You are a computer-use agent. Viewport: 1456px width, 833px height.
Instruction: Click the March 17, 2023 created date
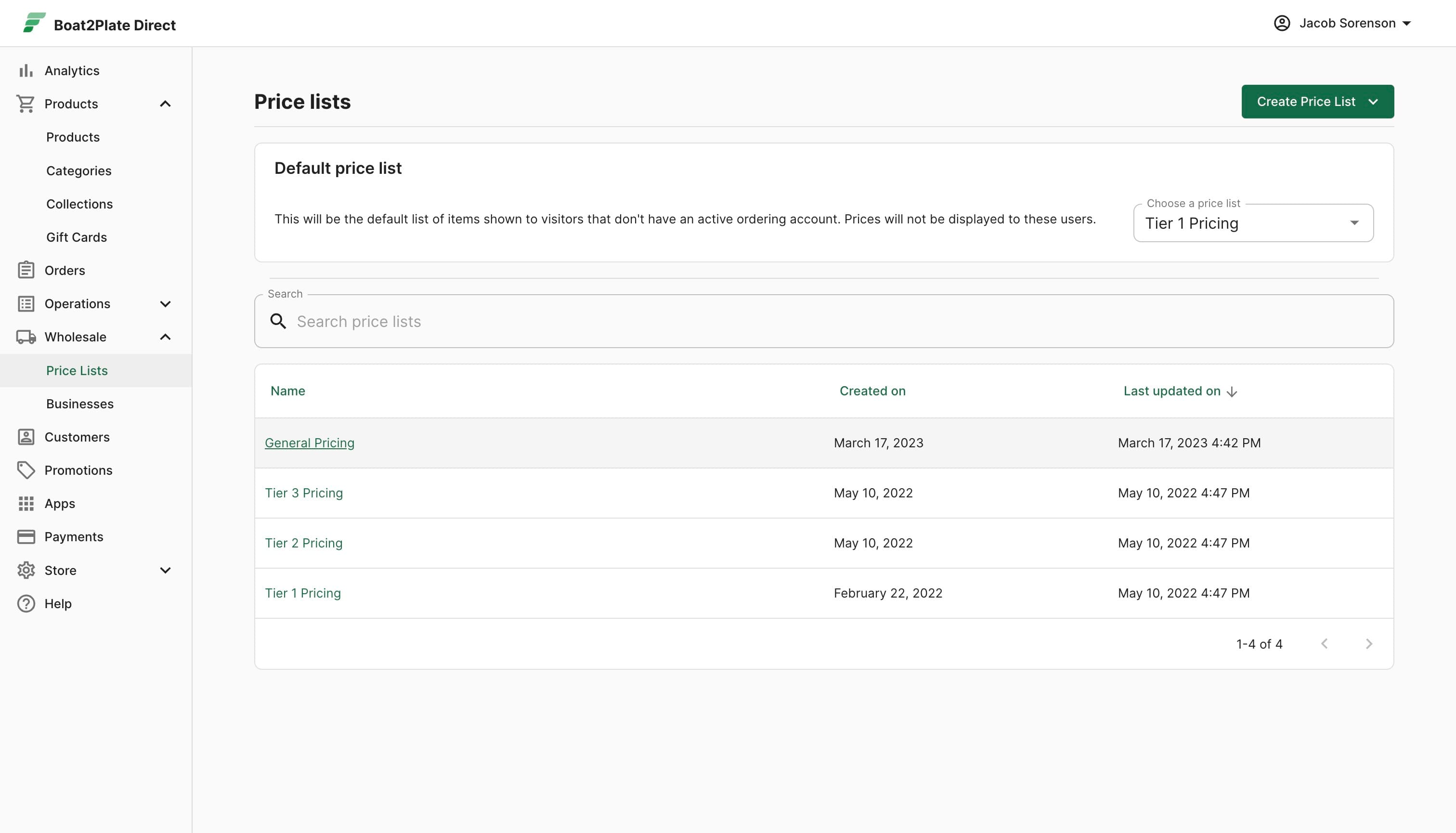878,443
